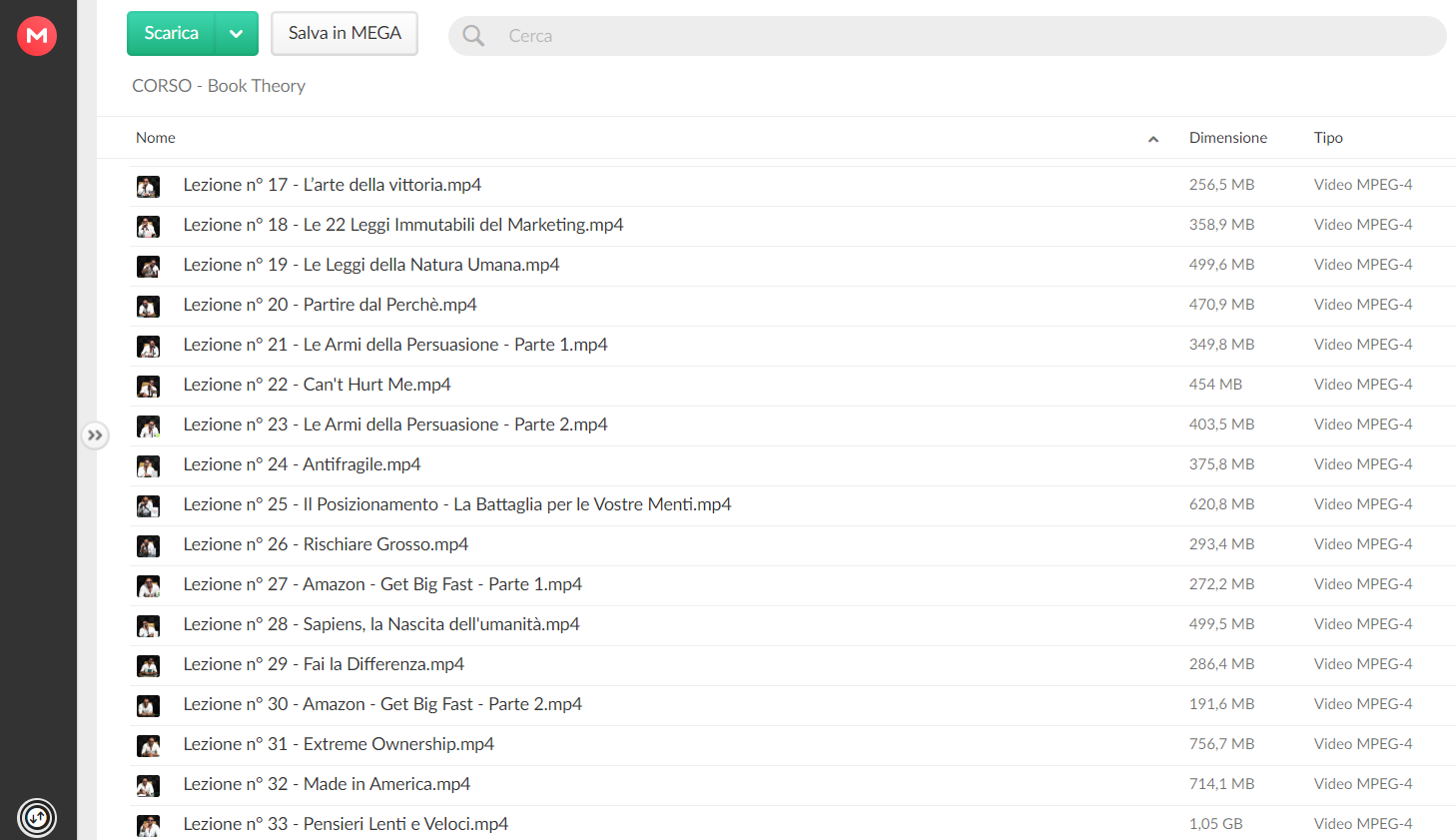The height and width of the screenshot is (840, 1456).
Task: Select Lezione n° 32 - Made in America.mp4
Action: click(327, 784)
